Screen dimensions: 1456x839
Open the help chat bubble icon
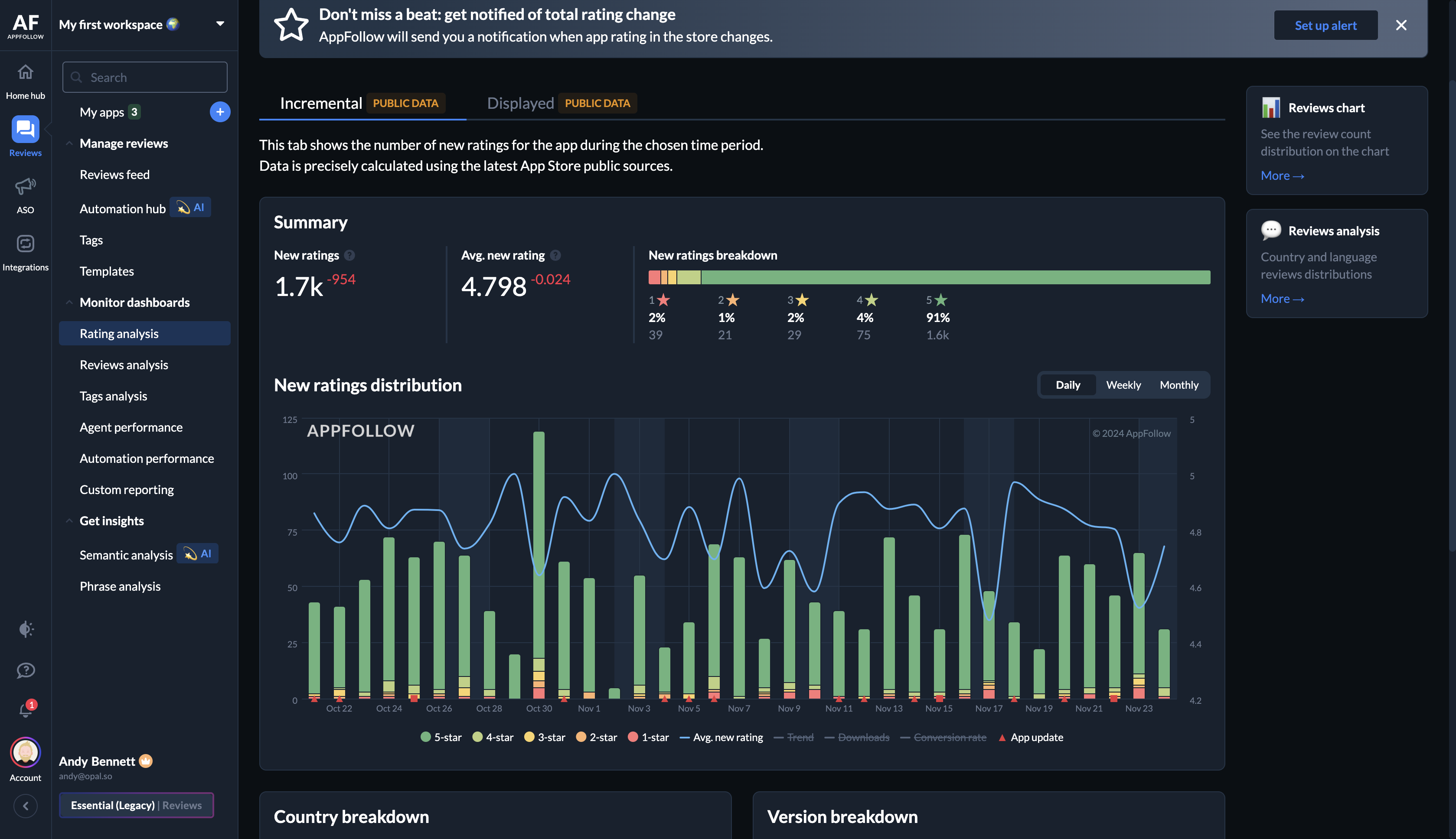coord(26,670)
